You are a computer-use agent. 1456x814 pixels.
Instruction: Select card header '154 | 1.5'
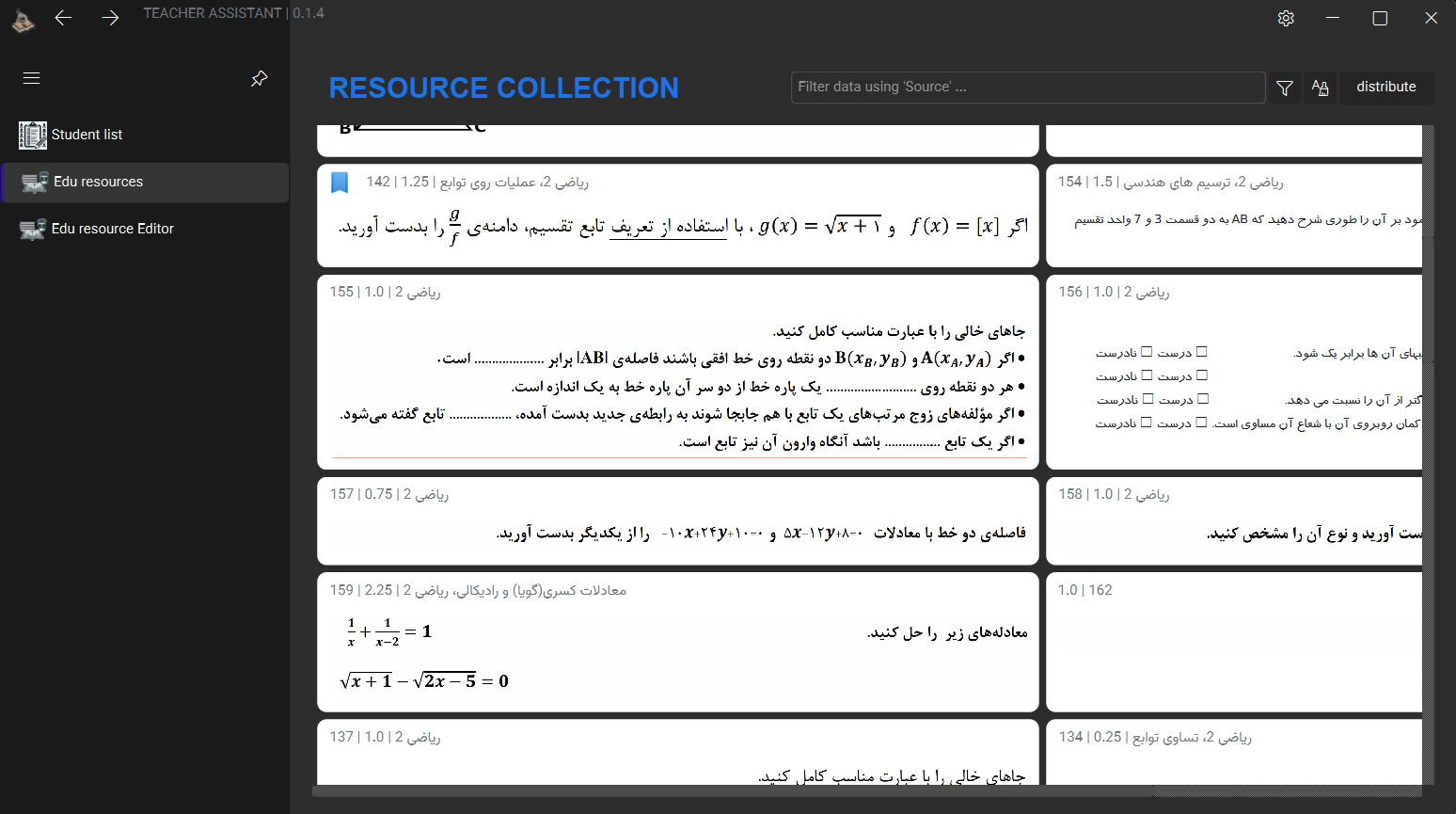point(1170,183)
